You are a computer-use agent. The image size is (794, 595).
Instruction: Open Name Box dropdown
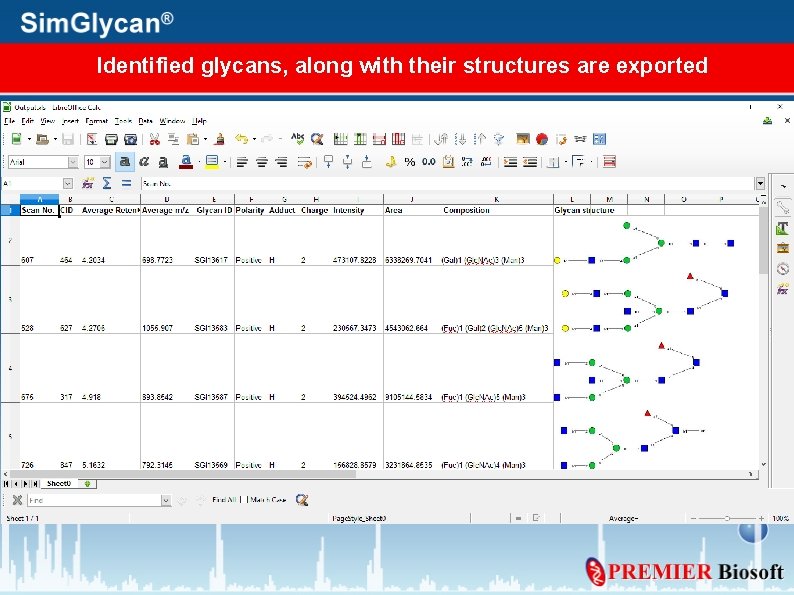[x=68, y=183]
